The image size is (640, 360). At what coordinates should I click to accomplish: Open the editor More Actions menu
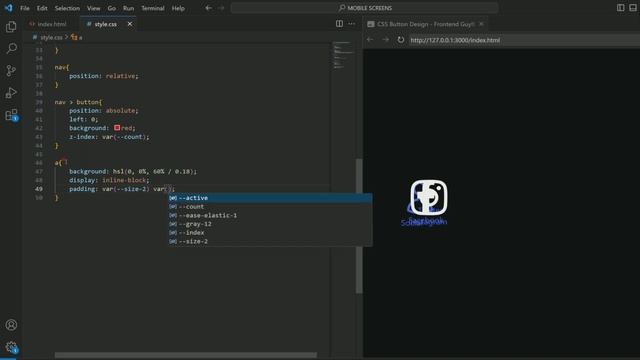pyautogui.click(x=351, y=24)
